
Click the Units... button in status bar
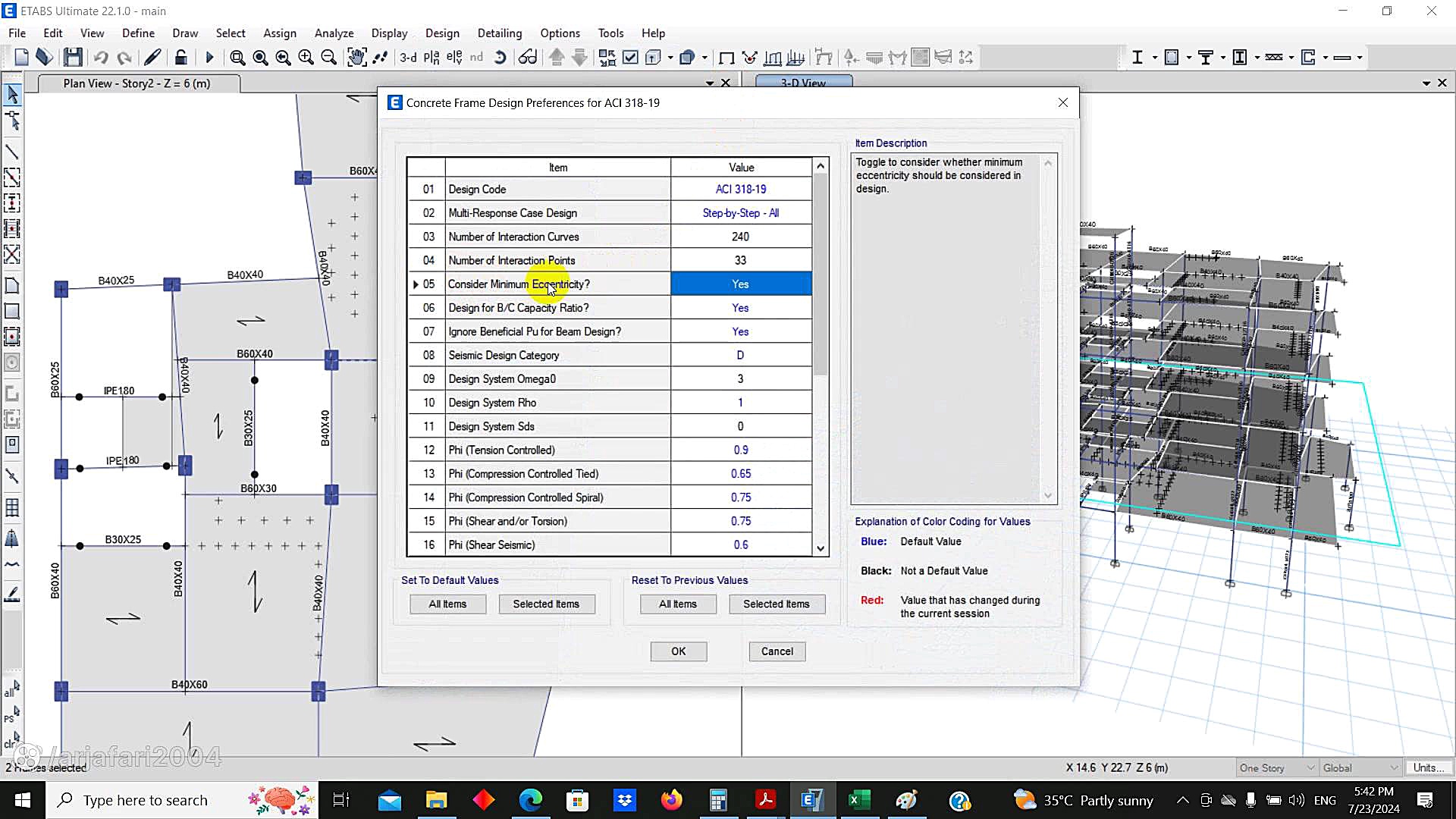[x=1429, y=768]
